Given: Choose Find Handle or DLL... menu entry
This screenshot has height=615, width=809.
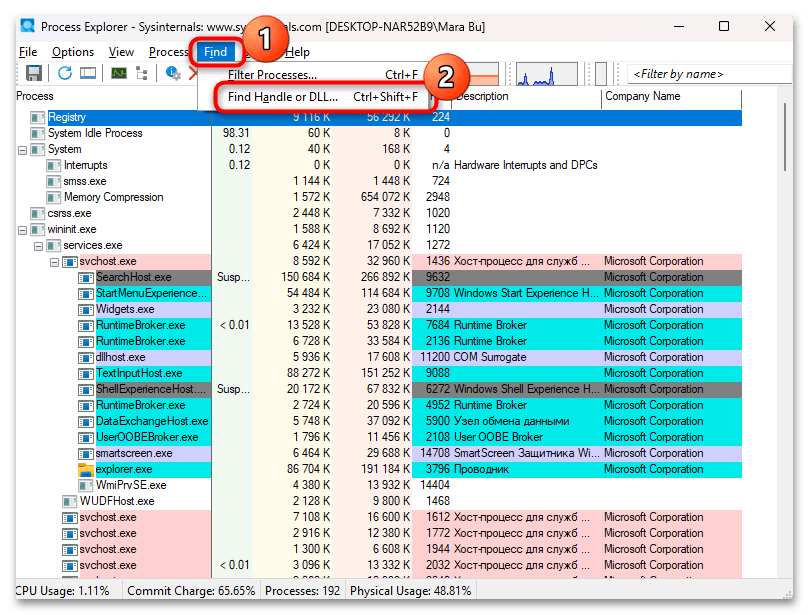Looking at the screenshot, I should pyautogui.click(x=322, y=97).
